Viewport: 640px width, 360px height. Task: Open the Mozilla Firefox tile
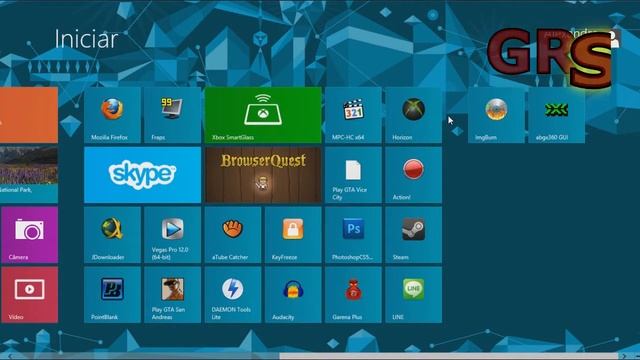coord(112,115)
